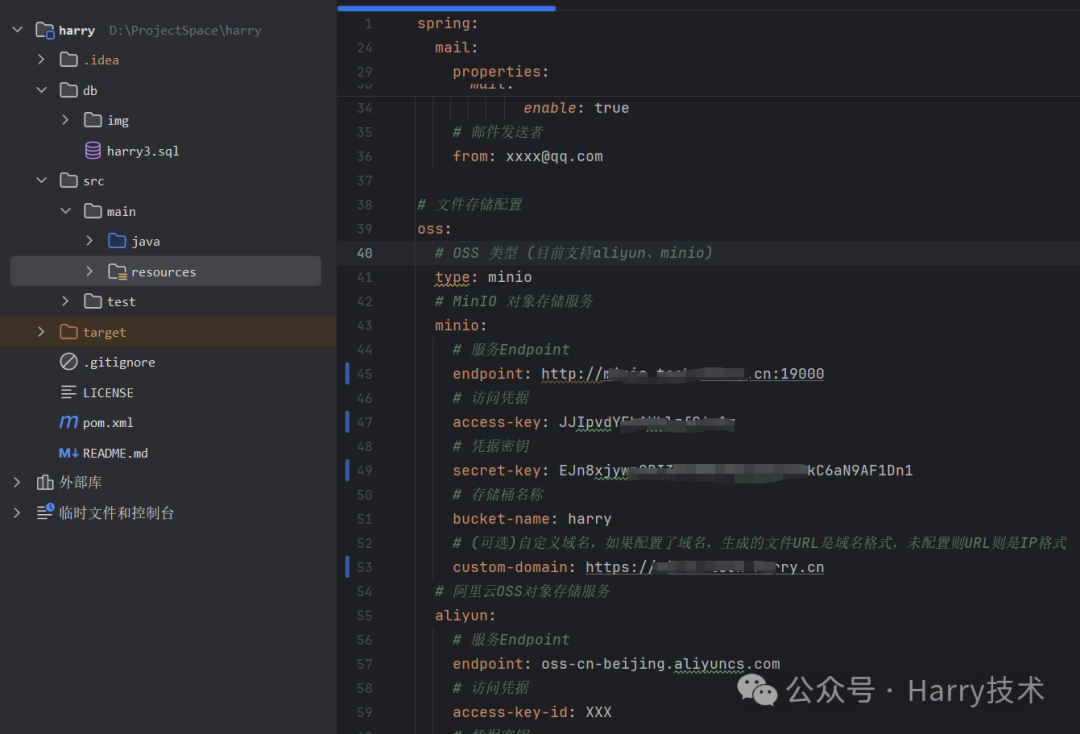Click gutter line number 40

364,253
